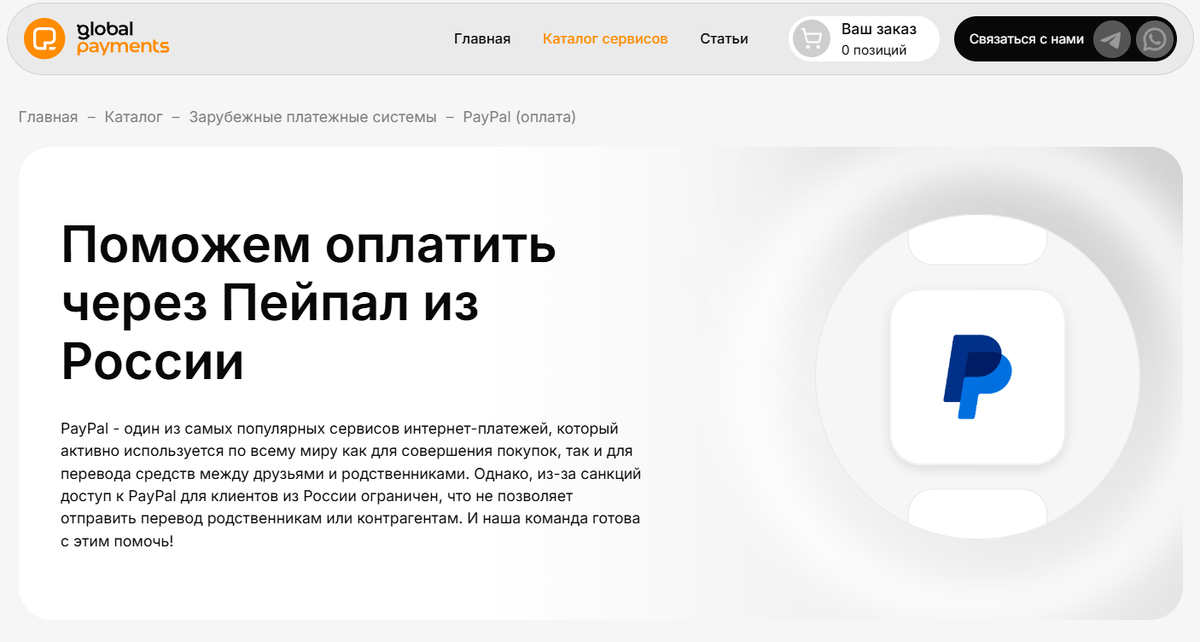Click the Global Payments logo
This screenshot has height=642, width=1200.
pos(97,39)
